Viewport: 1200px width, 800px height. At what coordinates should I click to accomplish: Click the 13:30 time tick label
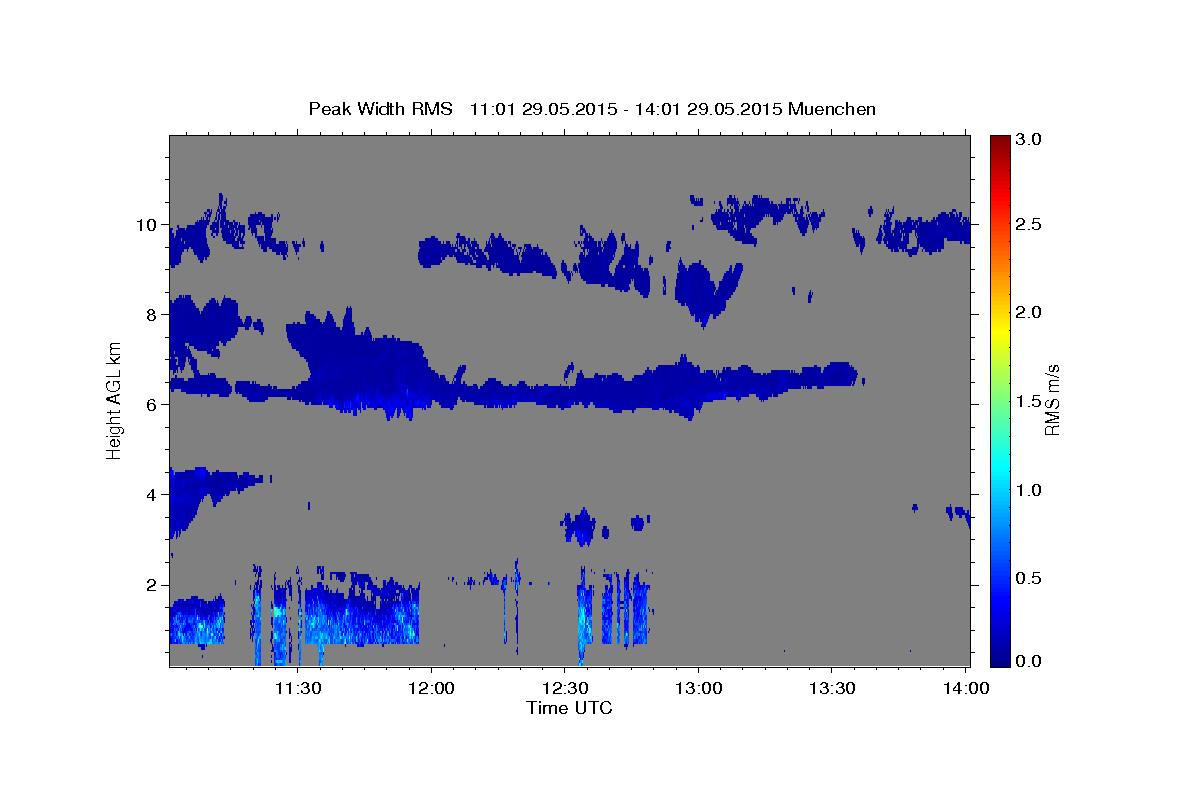832,688
